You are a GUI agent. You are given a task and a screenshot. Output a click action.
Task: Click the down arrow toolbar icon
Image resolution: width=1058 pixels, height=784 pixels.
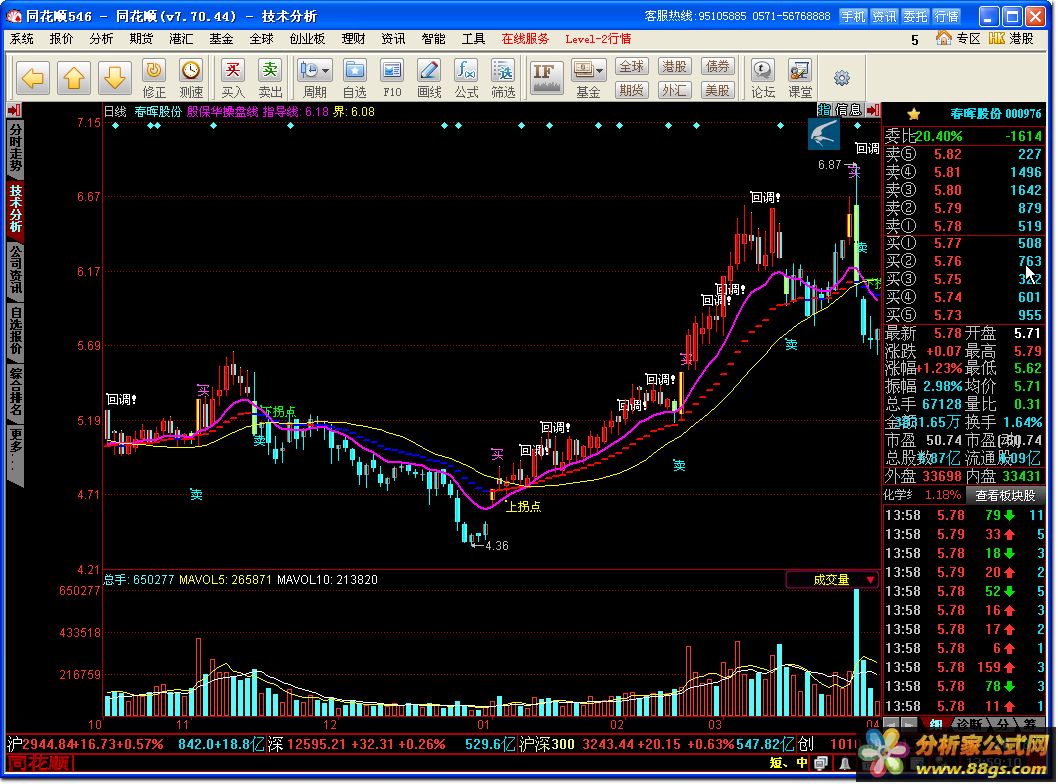click(x=114, y=78)
